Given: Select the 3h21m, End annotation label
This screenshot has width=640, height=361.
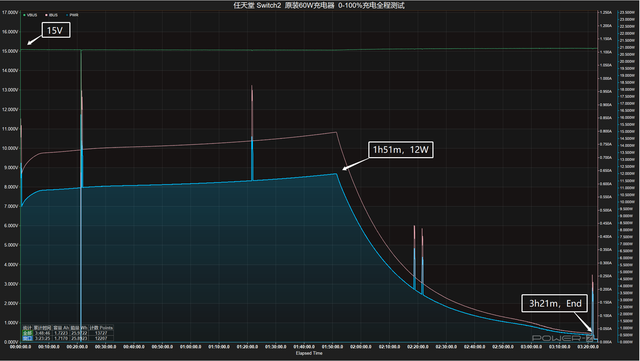Looking at the screenshot, I should [x=555, y=303].
